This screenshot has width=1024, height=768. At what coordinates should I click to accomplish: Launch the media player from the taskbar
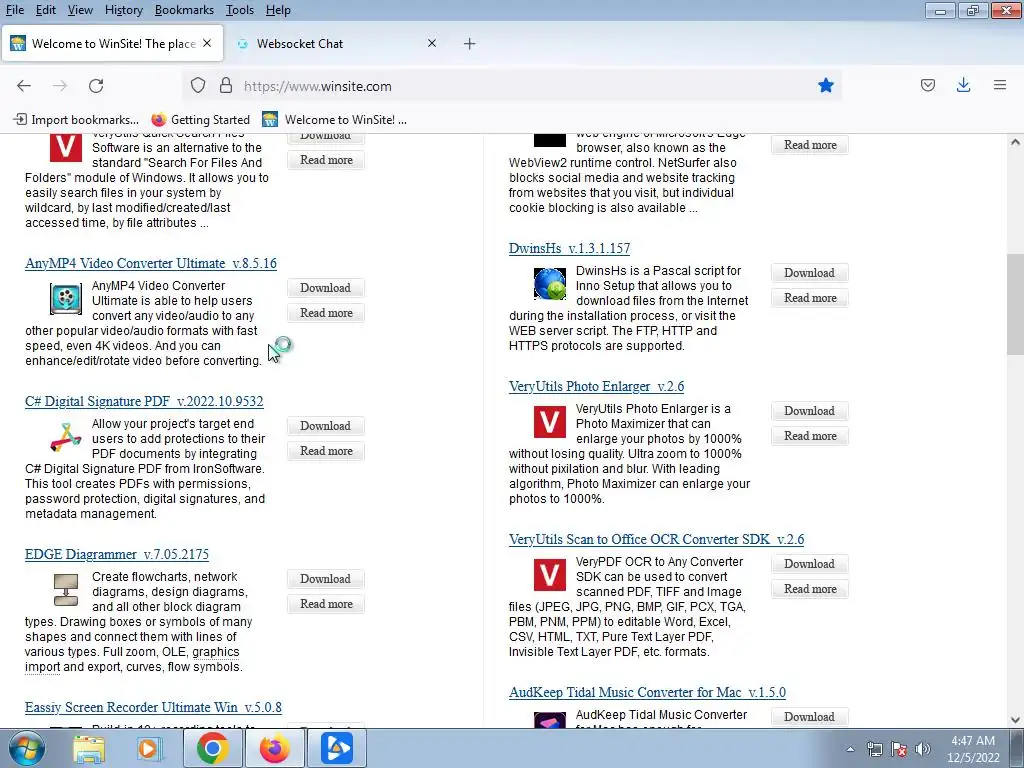(x=149, y=748)
